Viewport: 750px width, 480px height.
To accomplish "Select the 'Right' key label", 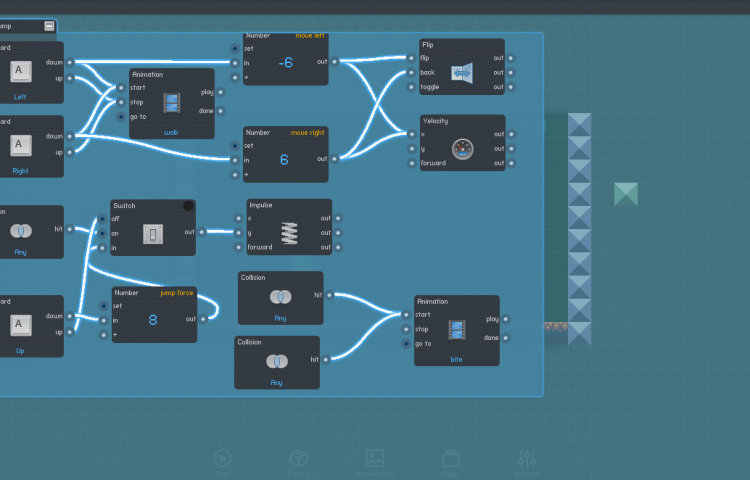I will click(x=20, y=171).
